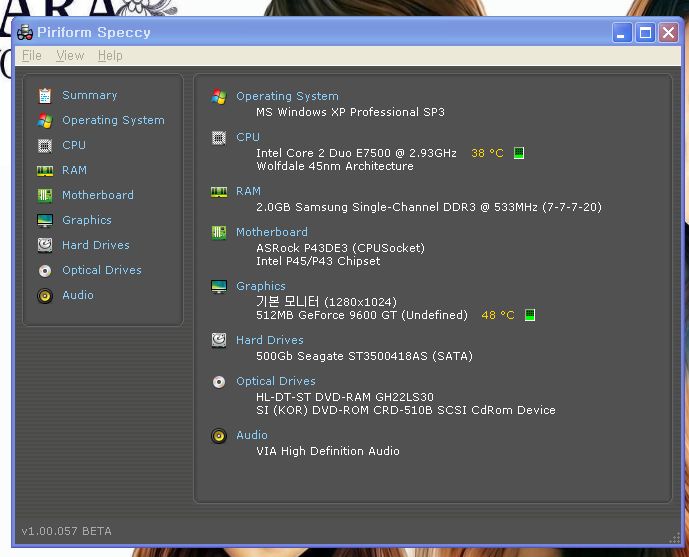Click the Audio heading link in main panel
The height and width of the screenshot is (557, 689).
point(252,435)
